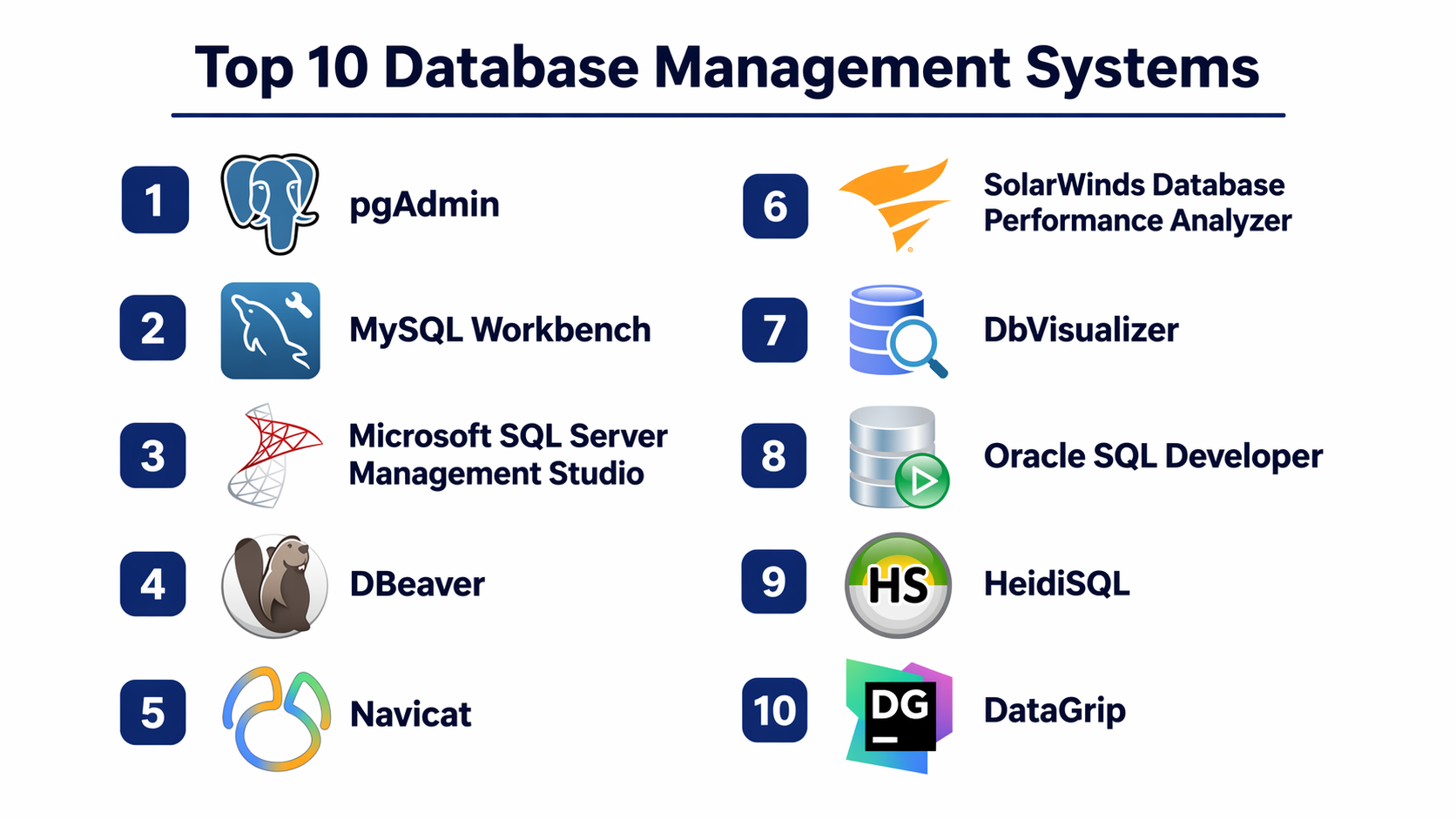Click the SQL Server Management Studio logo
This screenshot has height=819, width=1456.
click(272, 455)
